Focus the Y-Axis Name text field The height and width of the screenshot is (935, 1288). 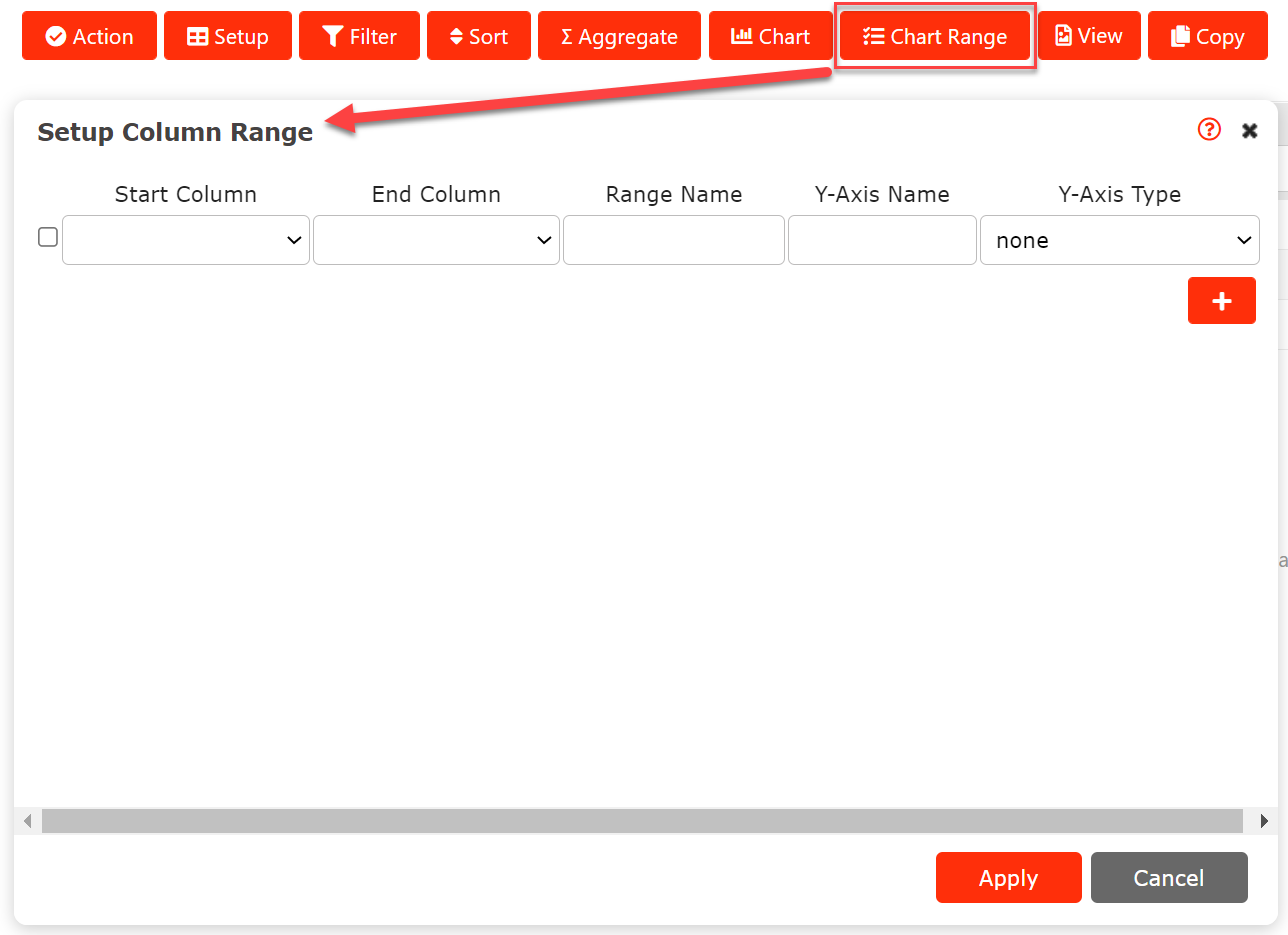881,240
